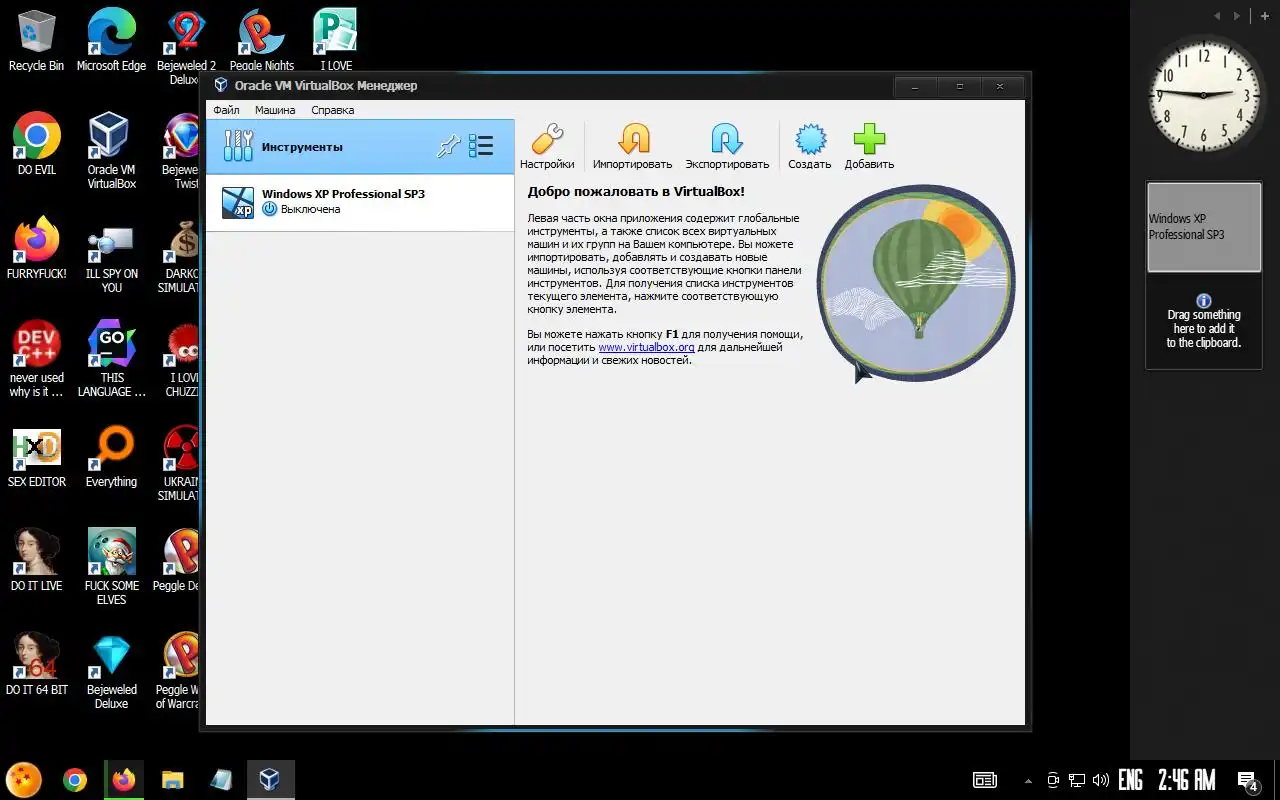This screenshot has height=800, width=1280.
Task: Click the Microsoft Edge desktop shortcut
Action: click(111, 40)
